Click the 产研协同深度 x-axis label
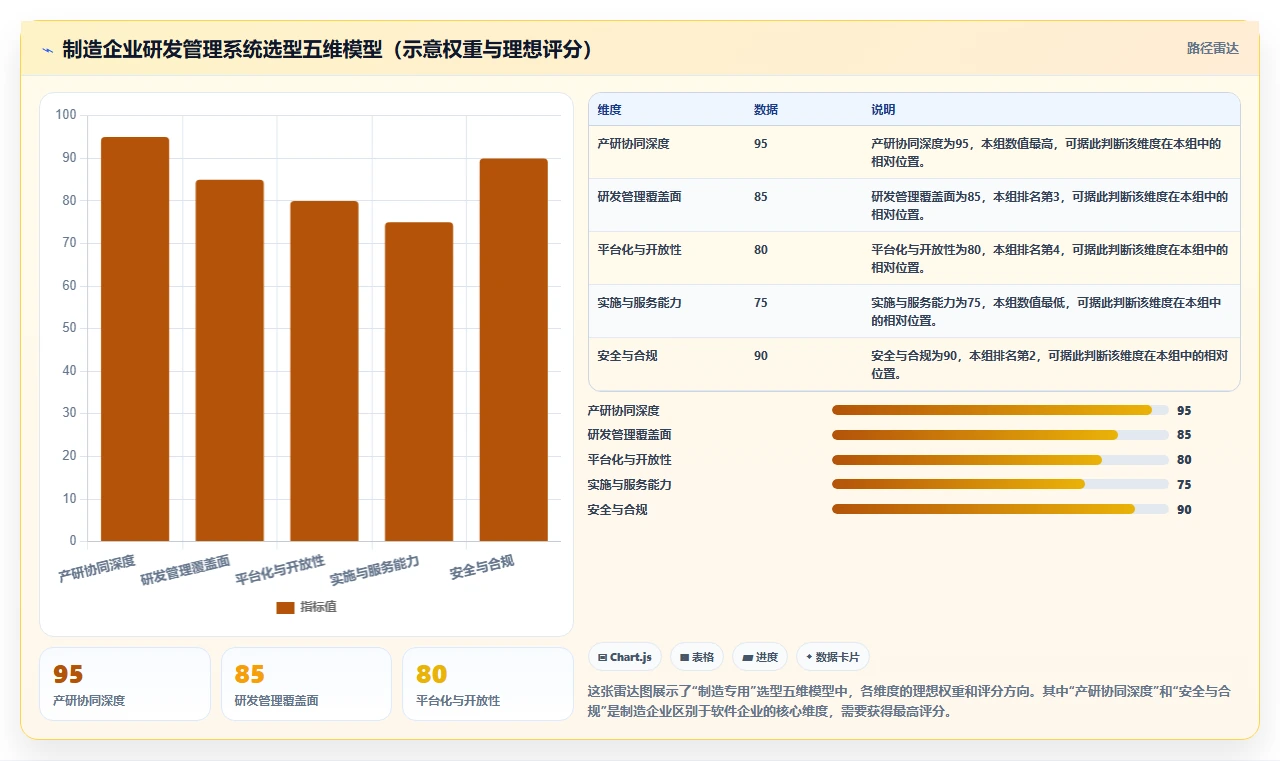The image size is (1280, 761). click(x=97, y=568)
